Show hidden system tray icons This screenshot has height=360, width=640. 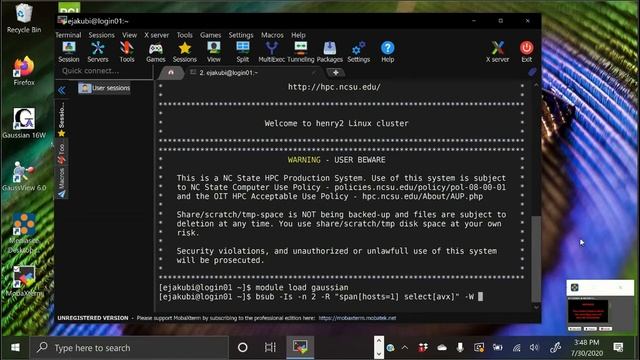(404, 348)
